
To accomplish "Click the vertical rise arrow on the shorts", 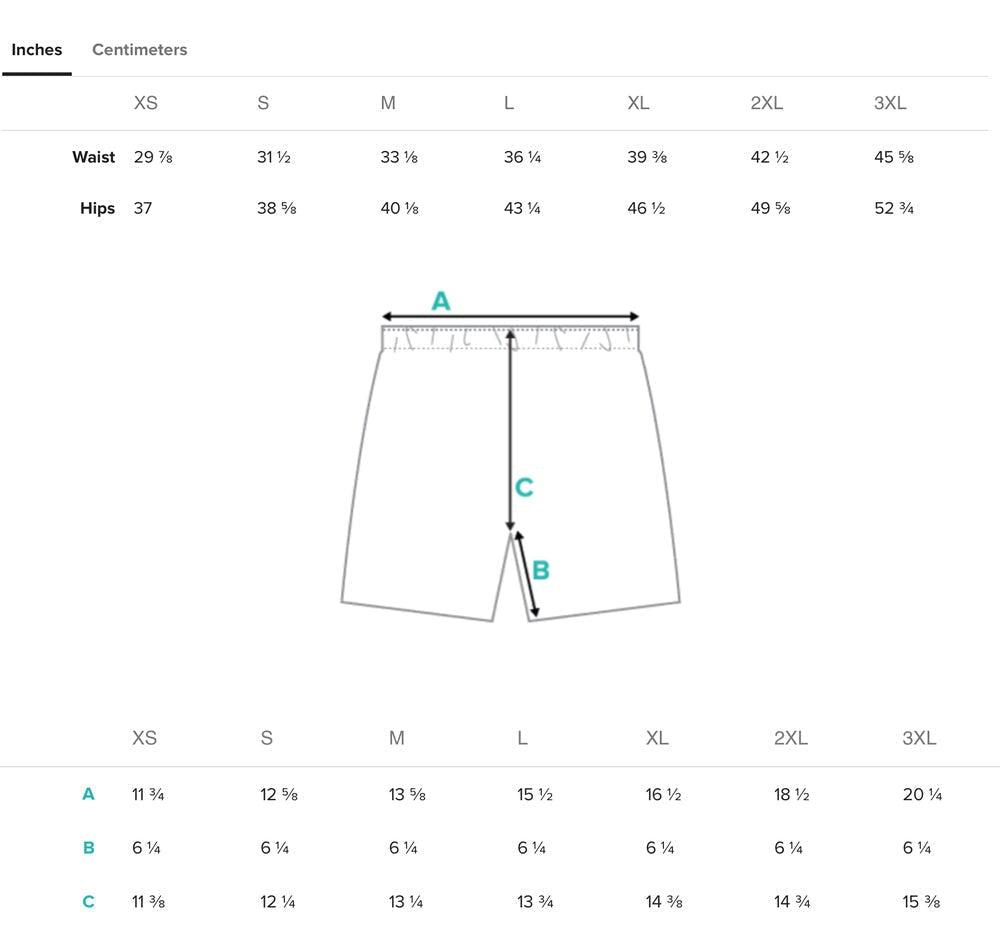I will (510, 430).
